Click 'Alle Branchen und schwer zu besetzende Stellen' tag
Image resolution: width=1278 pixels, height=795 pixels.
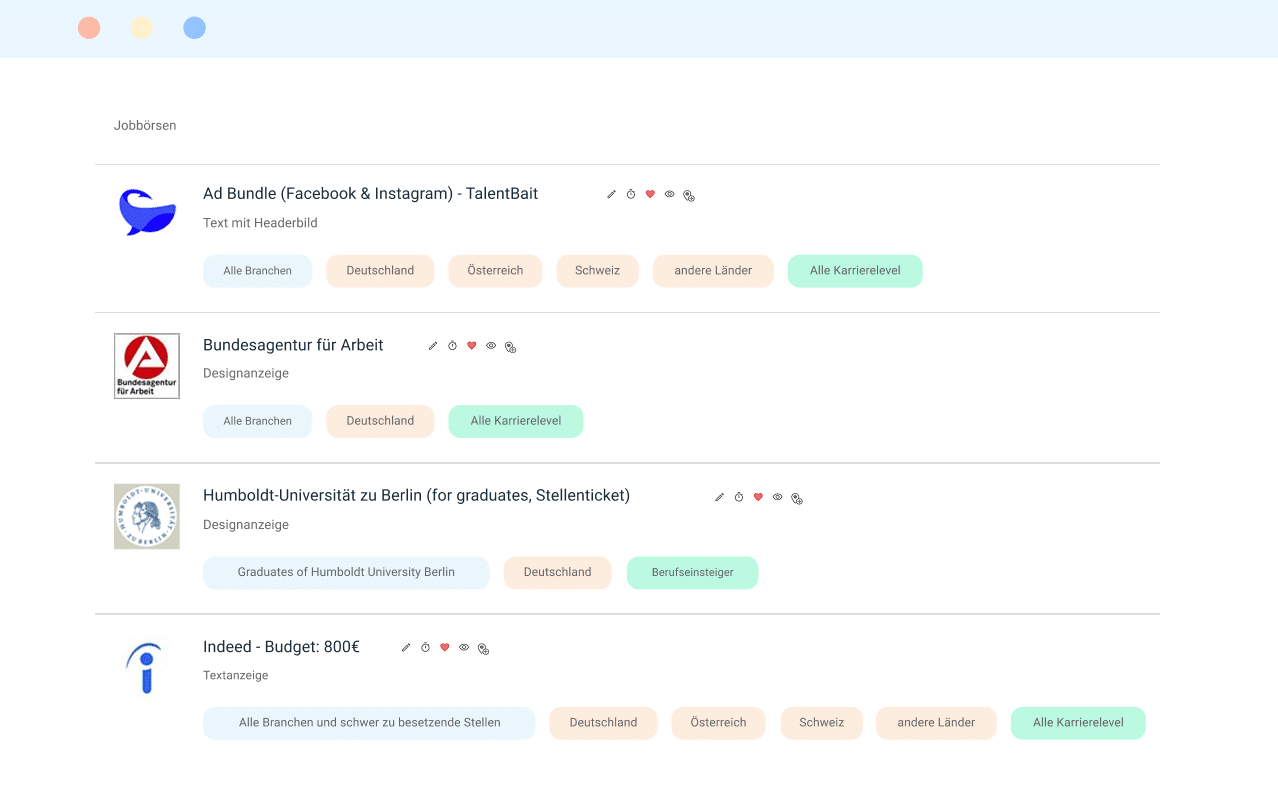click(x=369, y=723)
